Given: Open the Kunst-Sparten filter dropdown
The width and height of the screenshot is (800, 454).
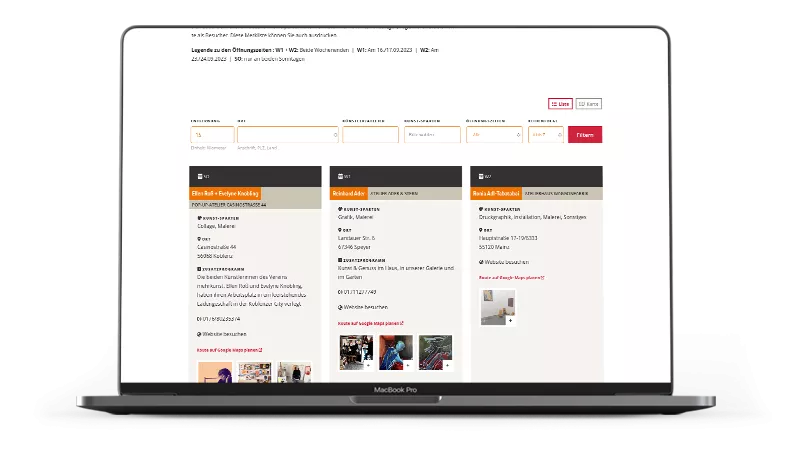Looking at the screenshot, I should click(x=432, y=135).
